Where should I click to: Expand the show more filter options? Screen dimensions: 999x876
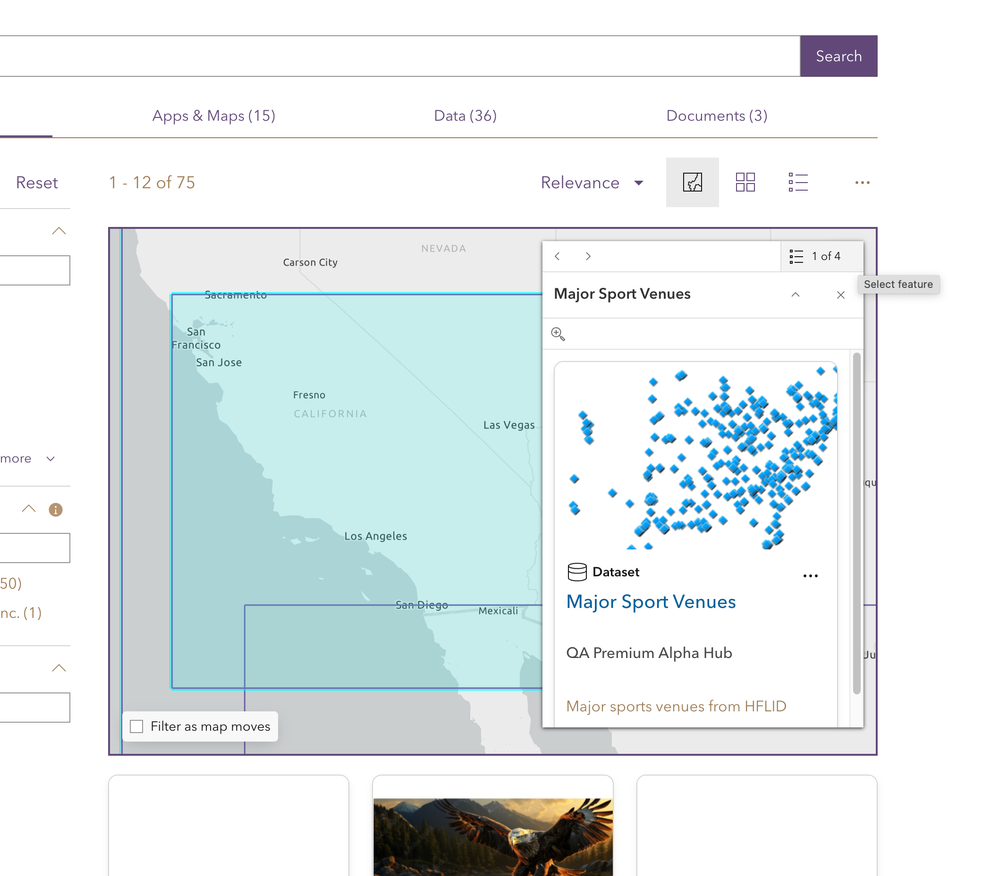pyautogui.click(x=27, y=459)
